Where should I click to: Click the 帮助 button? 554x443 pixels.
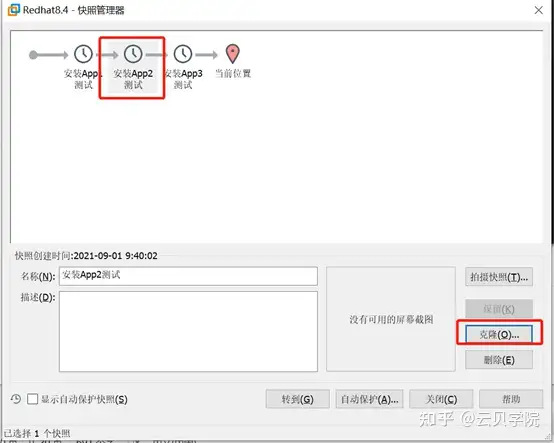(x=511, y=399)
